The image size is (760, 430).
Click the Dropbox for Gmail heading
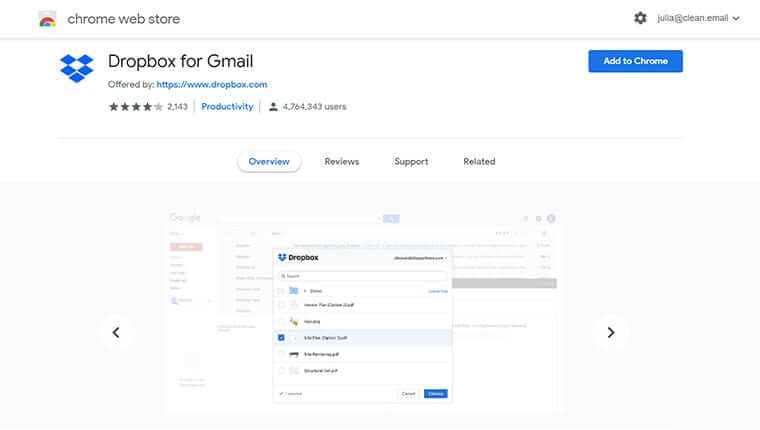click(x=180, y=62)
